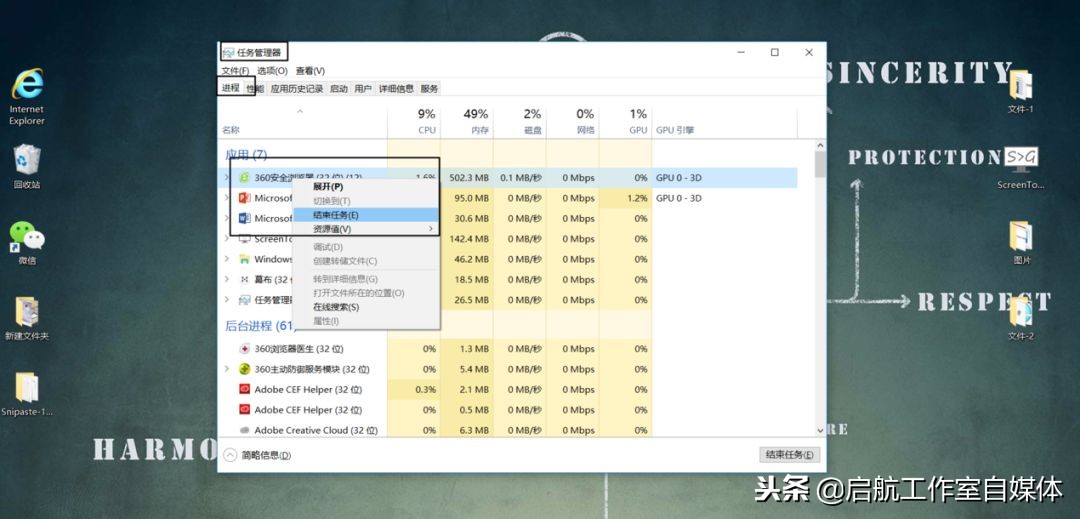This screenshot has width=1080, height=519.
Task: Expand the Windows Explorer process row
Action: (x=227, y=260)
